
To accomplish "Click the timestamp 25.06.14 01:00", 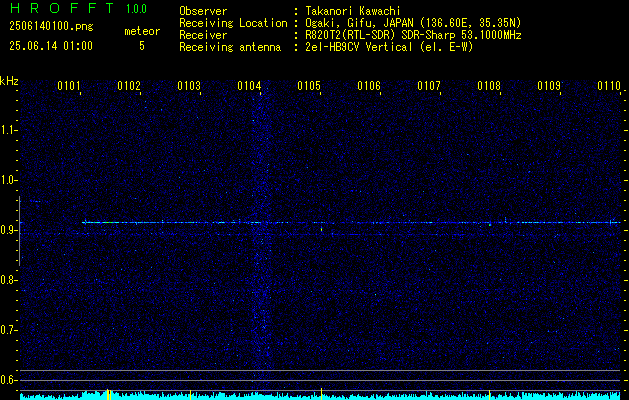I will tap(51, 46).
